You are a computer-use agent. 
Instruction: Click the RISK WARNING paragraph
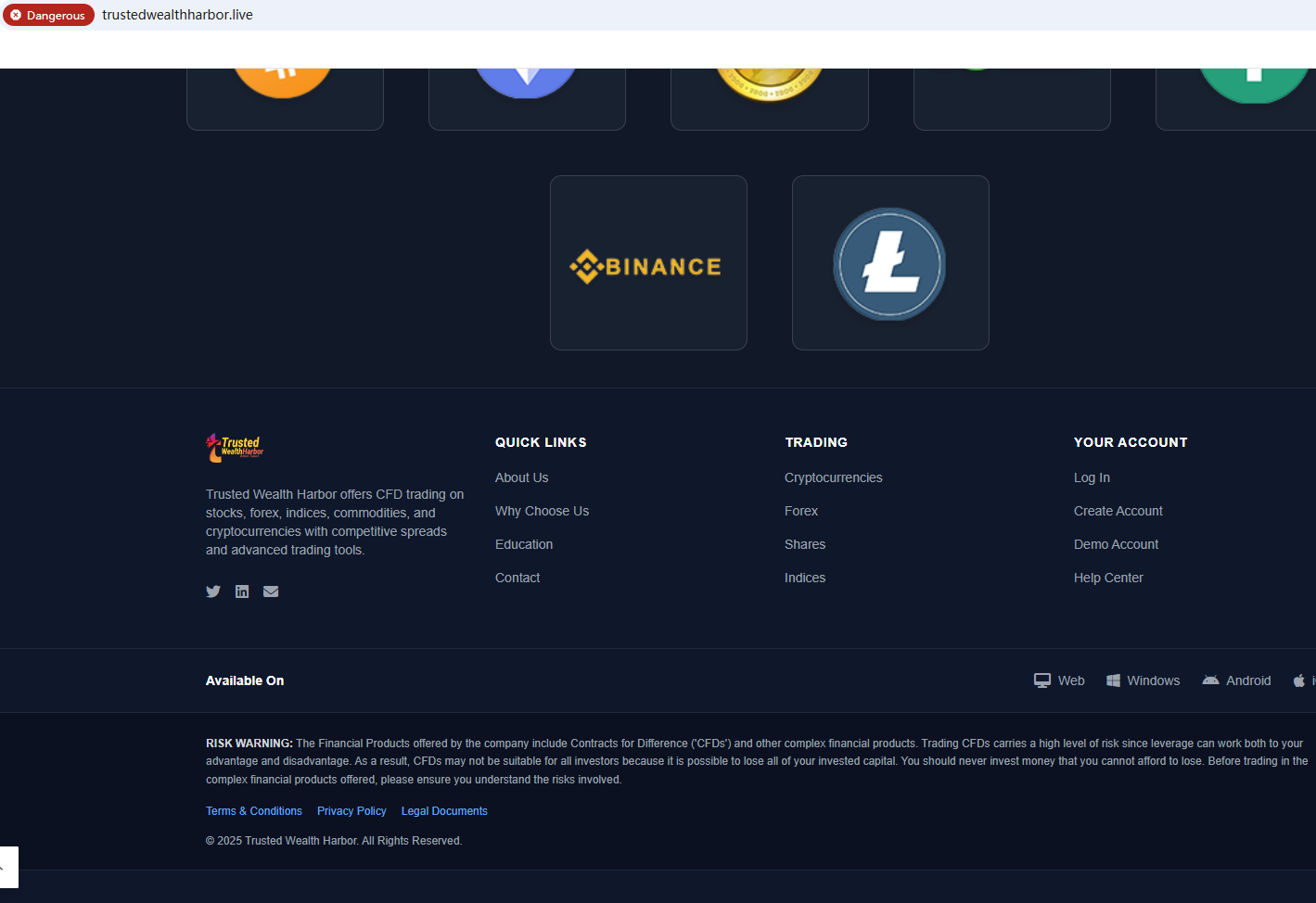(x=757, y=761)
